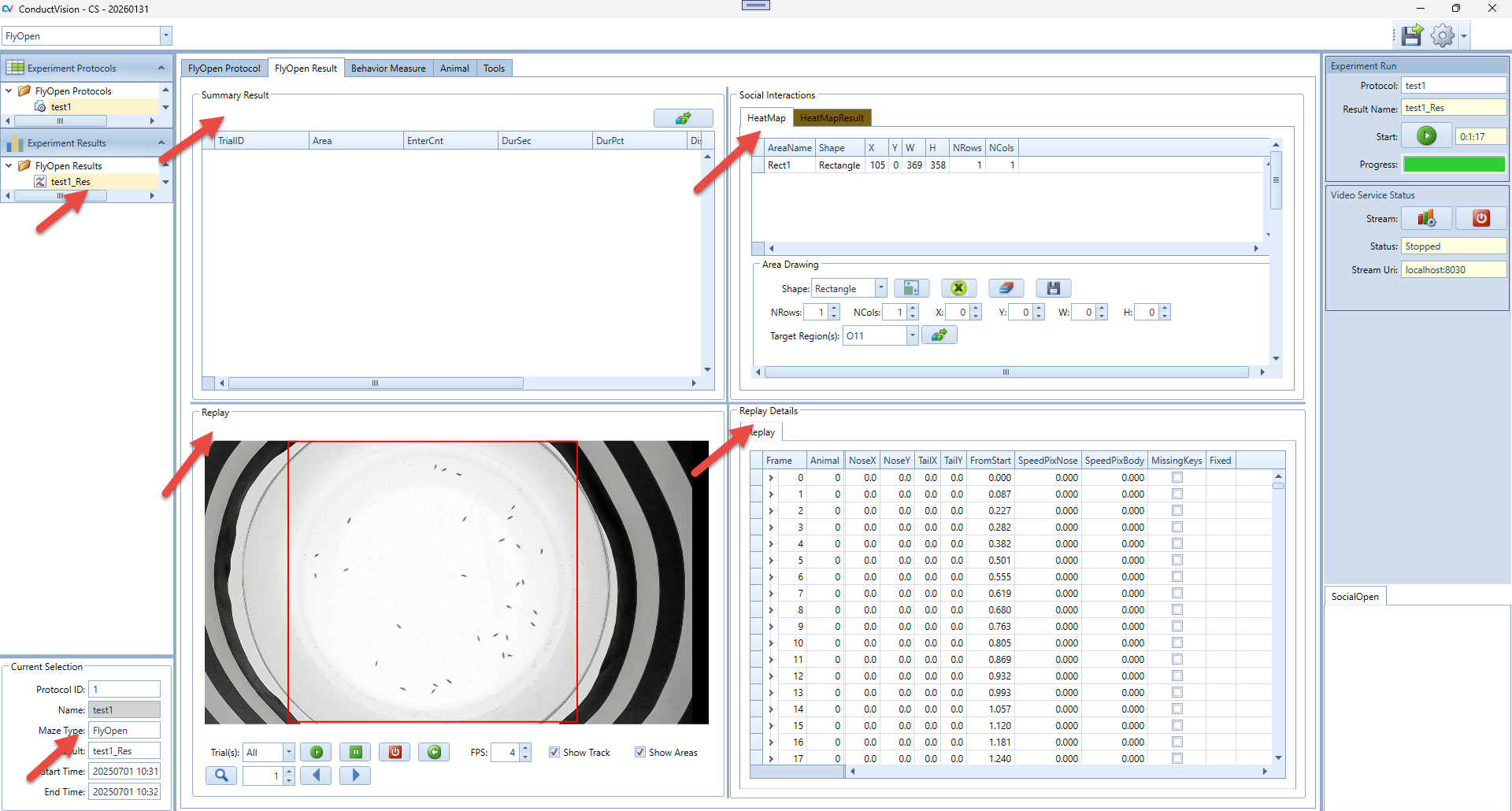The image size is (1512, 811).
Task: Toggle the Show Areas checkbox
Action: click(x=640, y=752)
